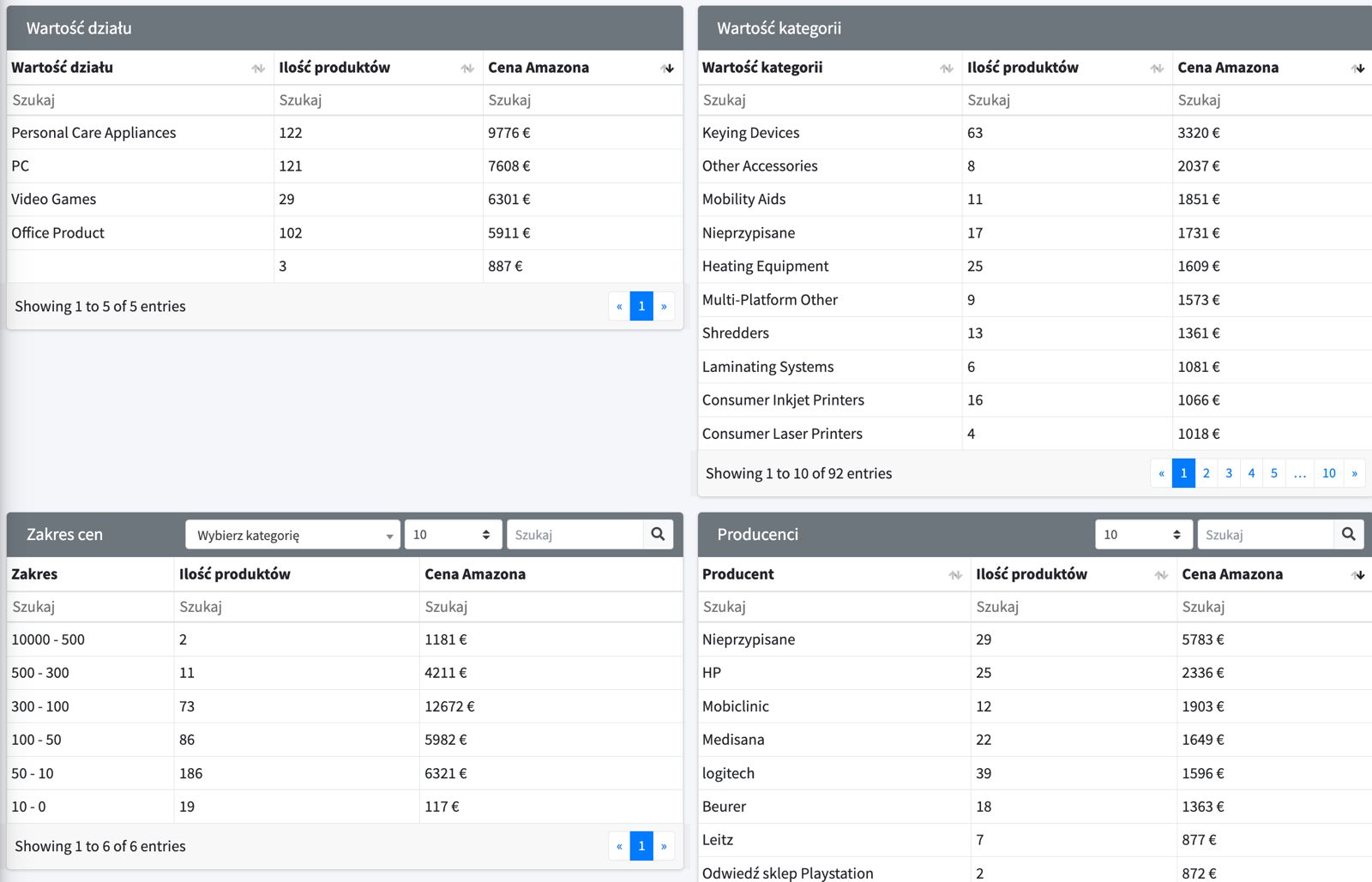Click next page arrow in Wartość kategorii pagination
The height and width of the screenshot is (882, 1372).
(x=1354, y=473)
